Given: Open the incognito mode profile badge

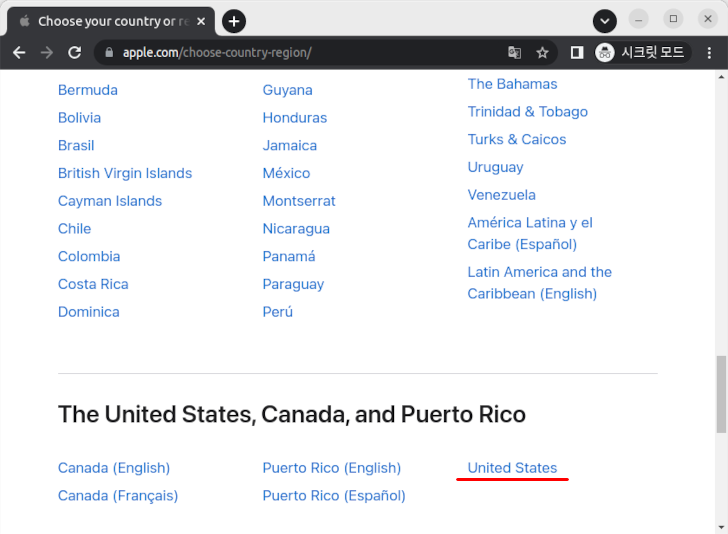Looking at the screenshot, I should pyautogui.click(x=642, y=52).
